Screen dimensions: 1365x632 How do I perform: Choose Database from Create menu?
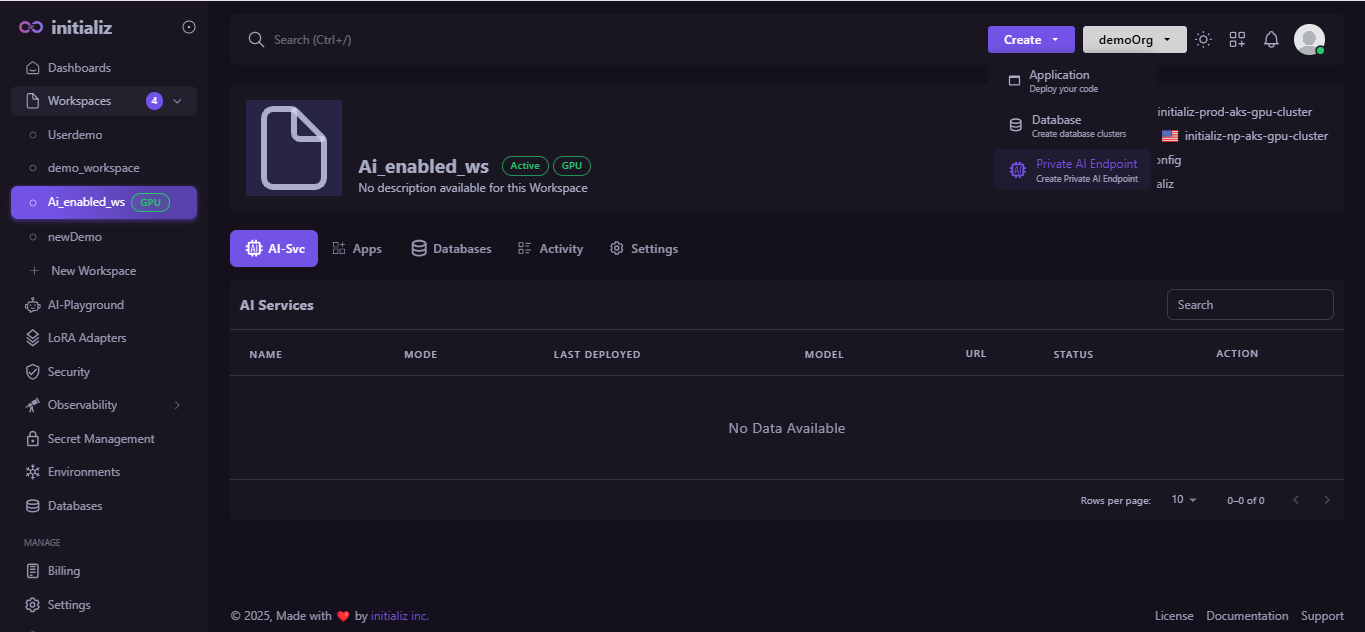pos(1072,126)
